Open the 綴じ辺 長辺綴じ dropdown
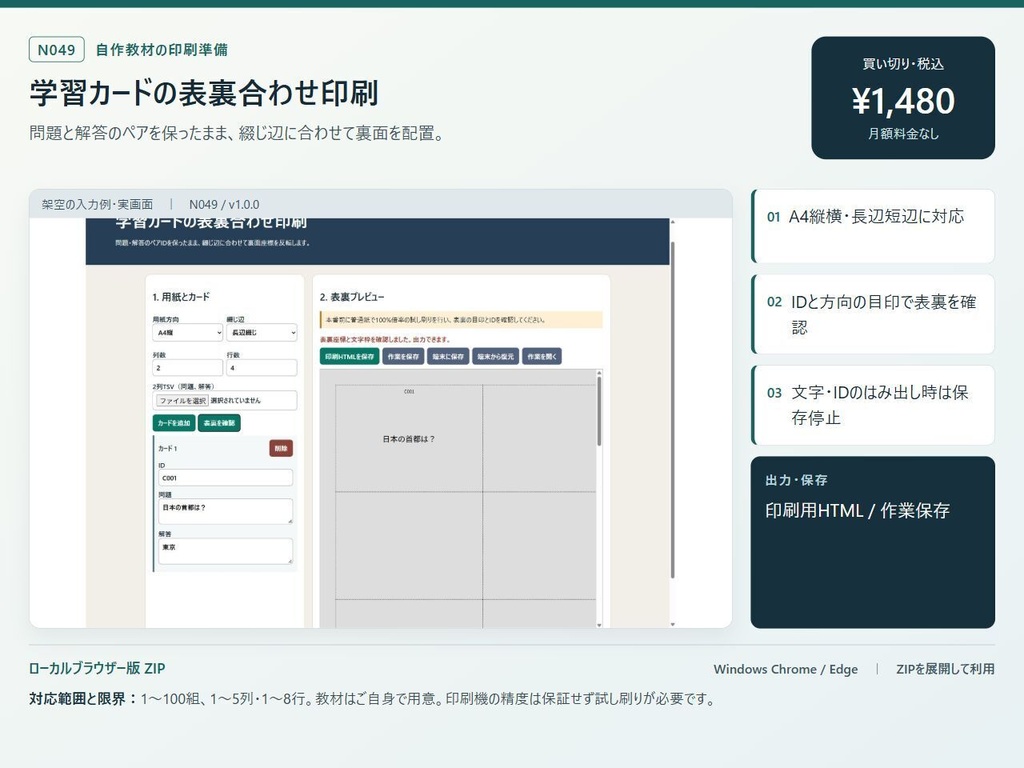Viewport: 1024px width, 768px height. coord(262,332)
